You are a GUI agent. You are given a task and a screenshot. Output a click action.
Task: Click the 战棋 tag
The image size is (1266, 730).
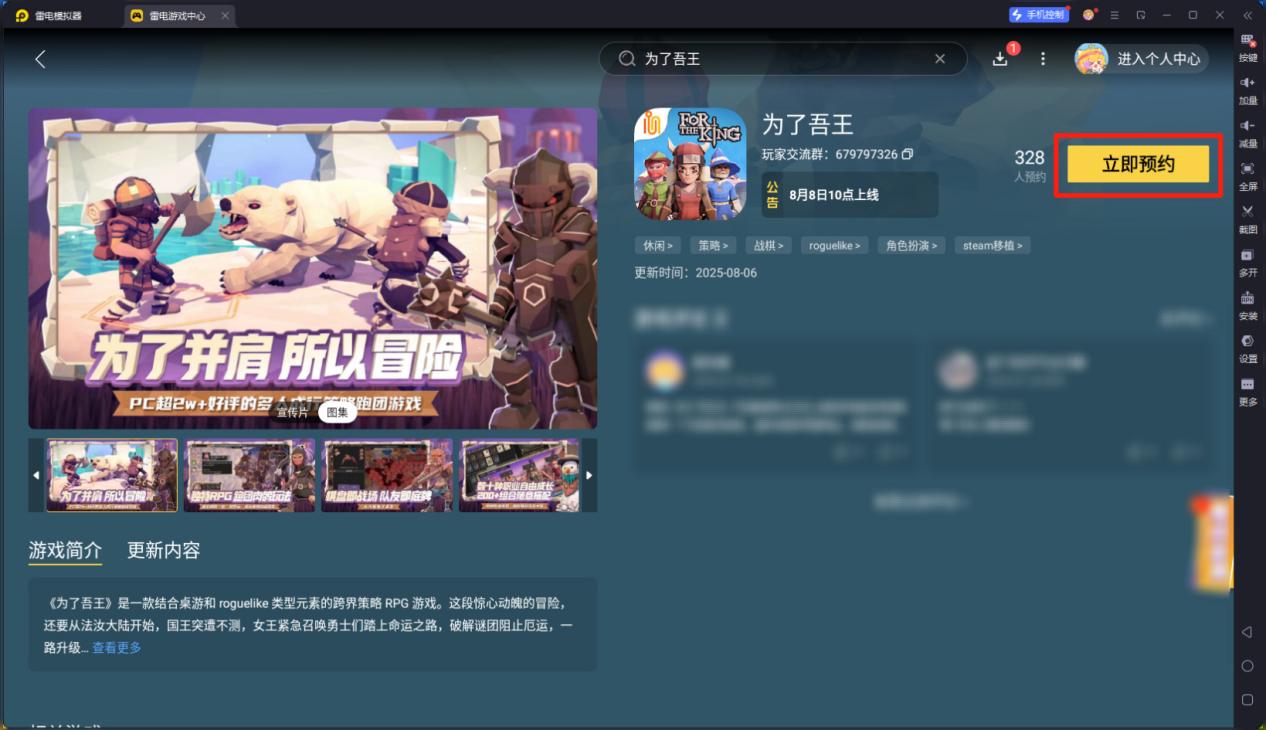(769, 245)
